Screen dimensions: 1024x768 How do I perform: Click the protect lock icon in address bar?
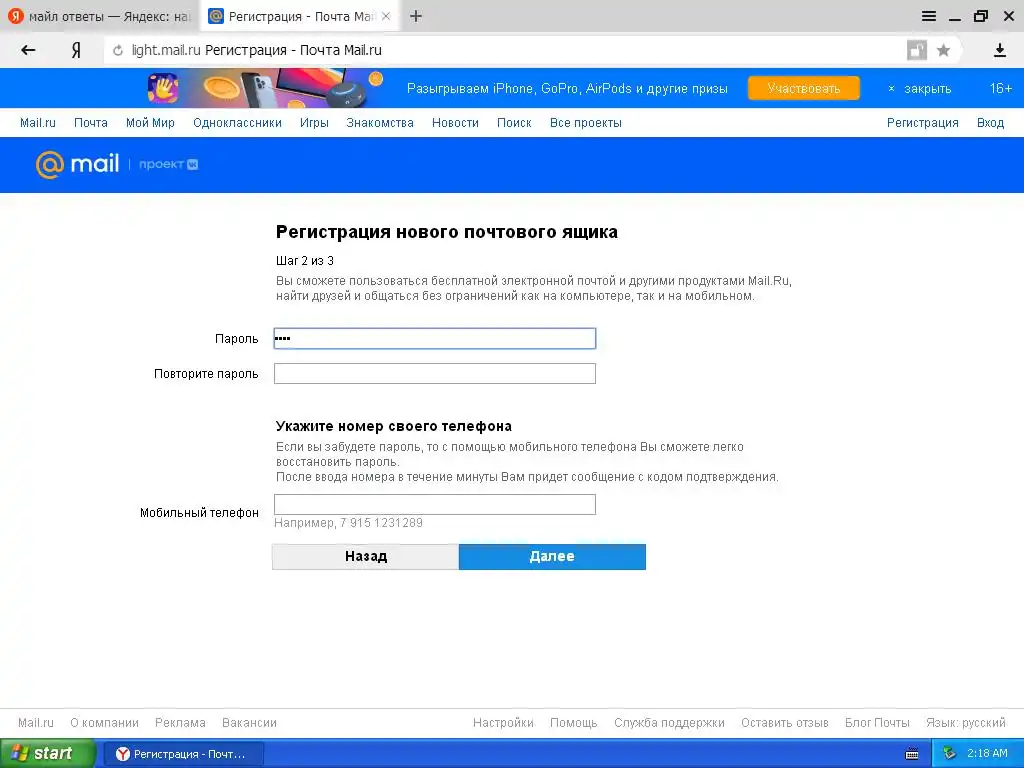tap(917, 50)
